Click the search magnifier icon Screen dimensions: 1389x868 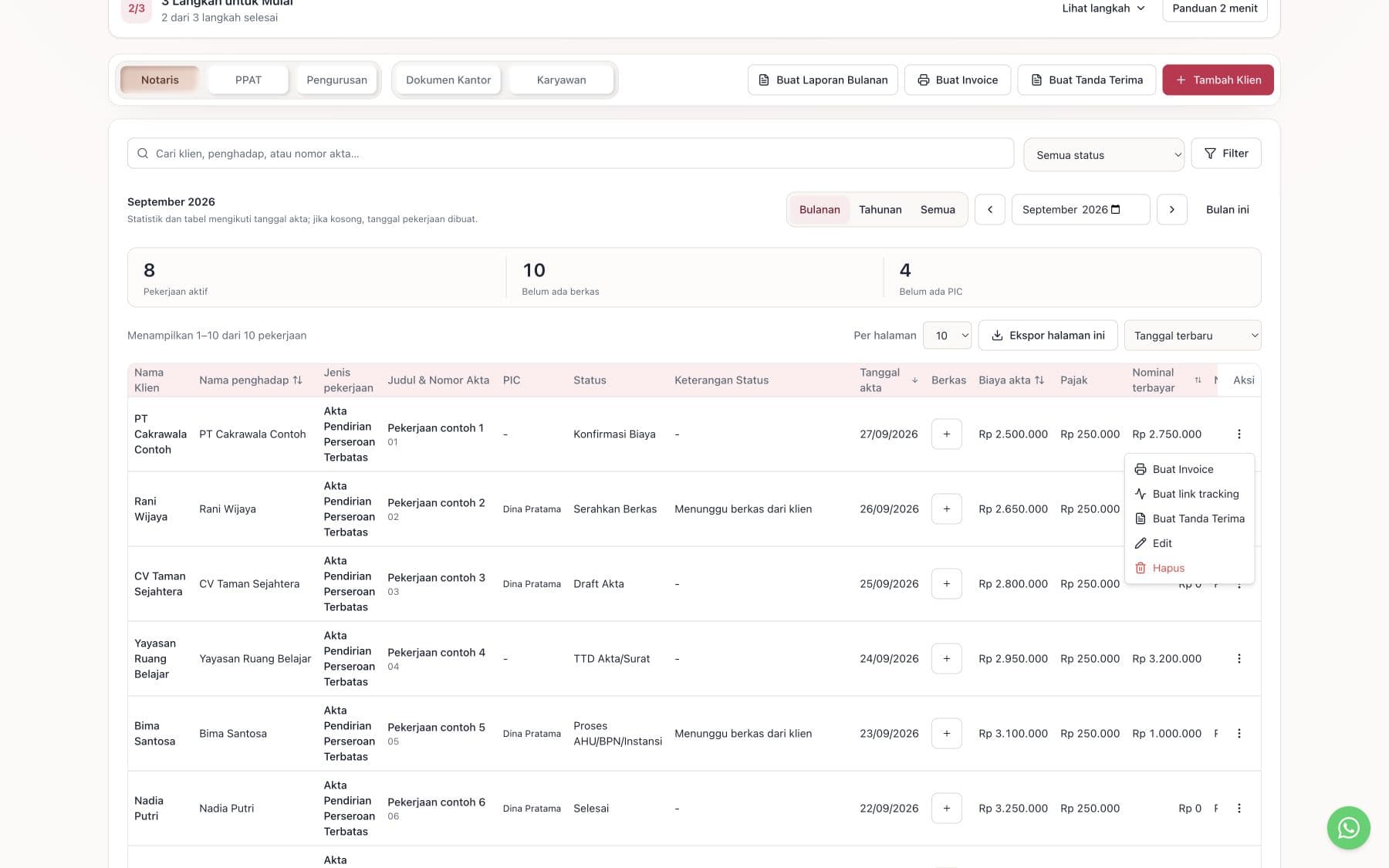(x=143, y=154)
